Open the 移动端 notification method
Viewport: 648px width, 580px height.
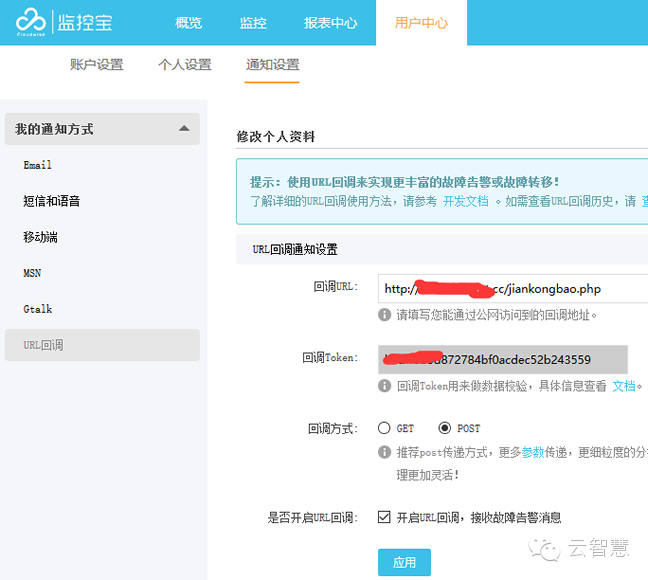coord(40,237)
